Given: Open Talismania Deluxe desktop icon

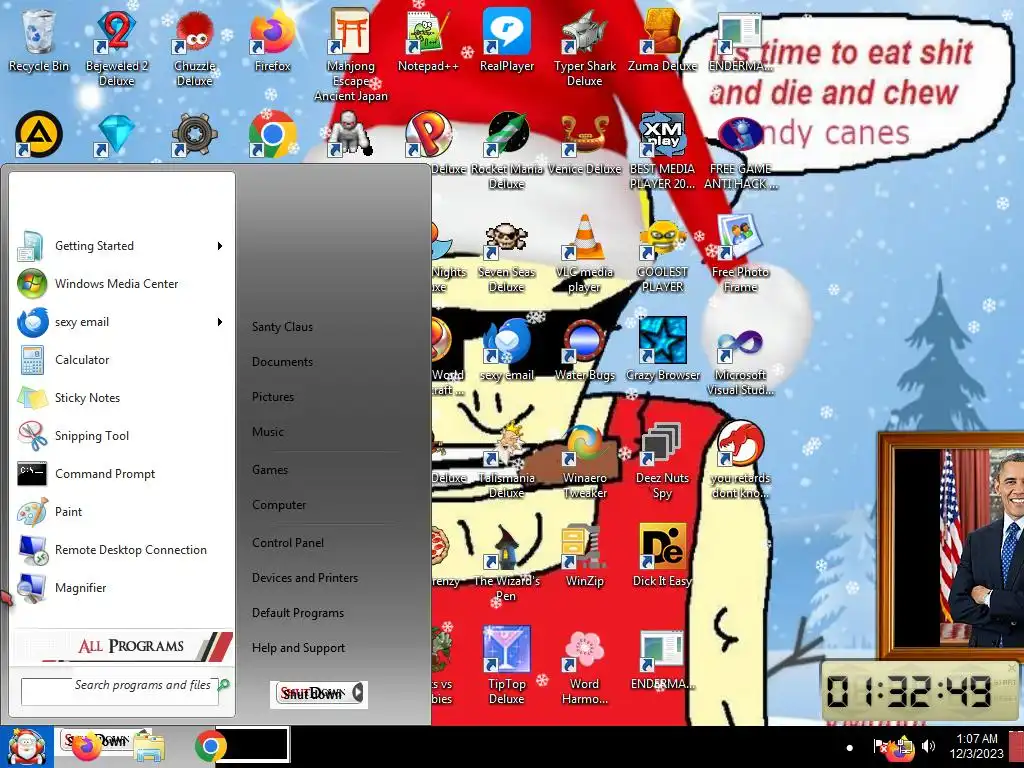Looking at the screenshot, I should tap(507, 460).
